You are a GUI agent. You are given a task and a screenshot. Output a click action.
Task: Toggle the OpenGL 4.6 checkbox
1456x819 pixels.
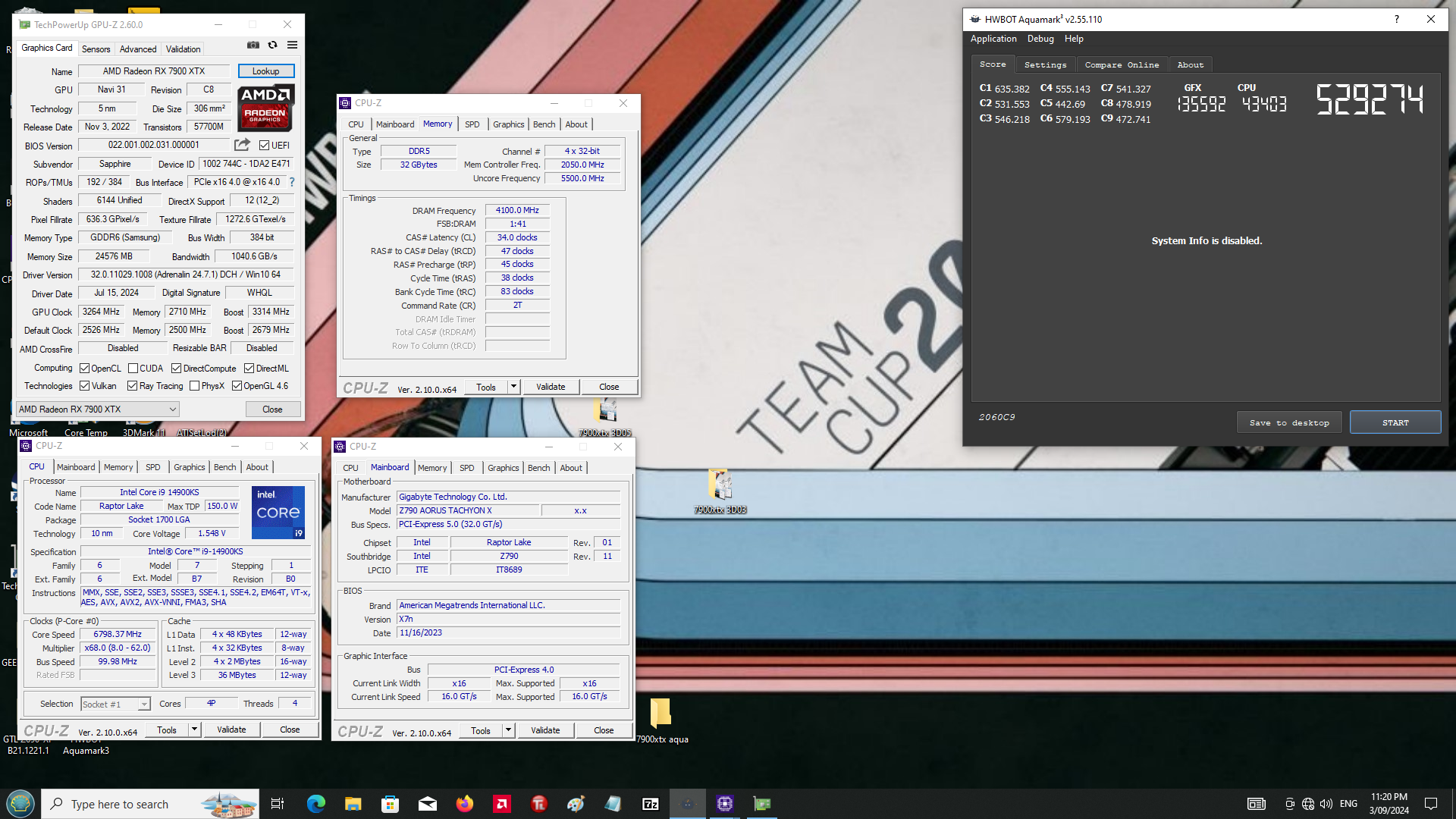pyautogui.click(x=237, y=386)
